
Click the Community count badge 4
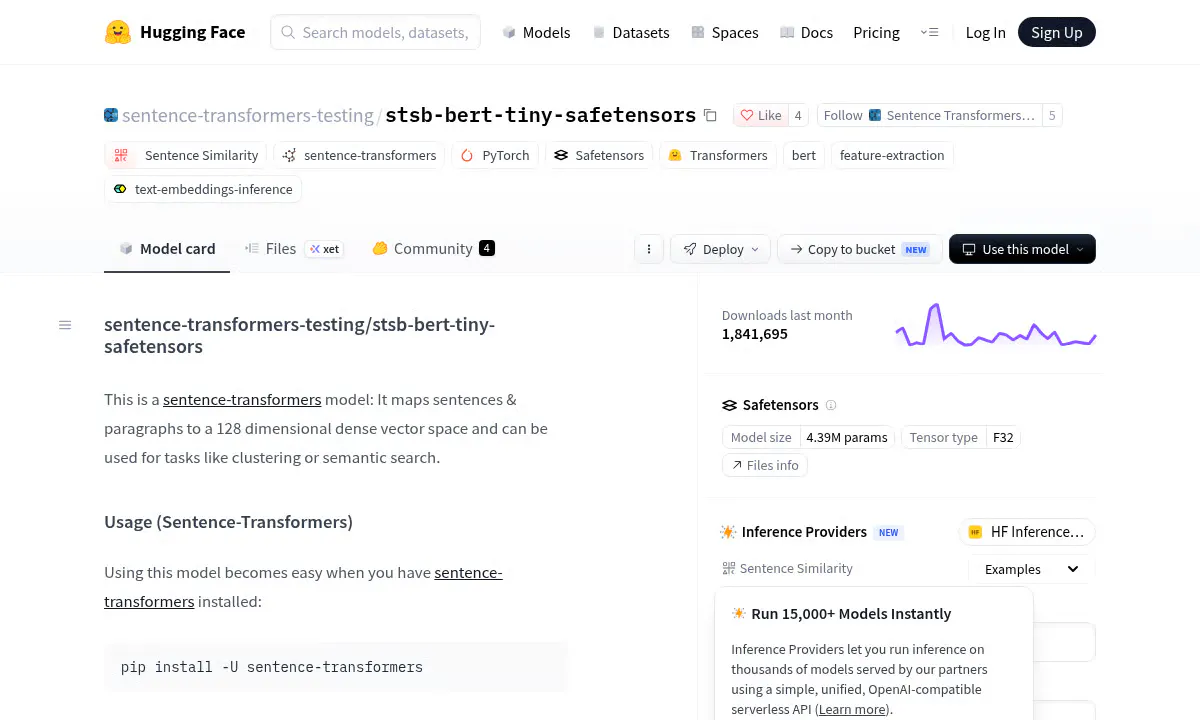487,248
